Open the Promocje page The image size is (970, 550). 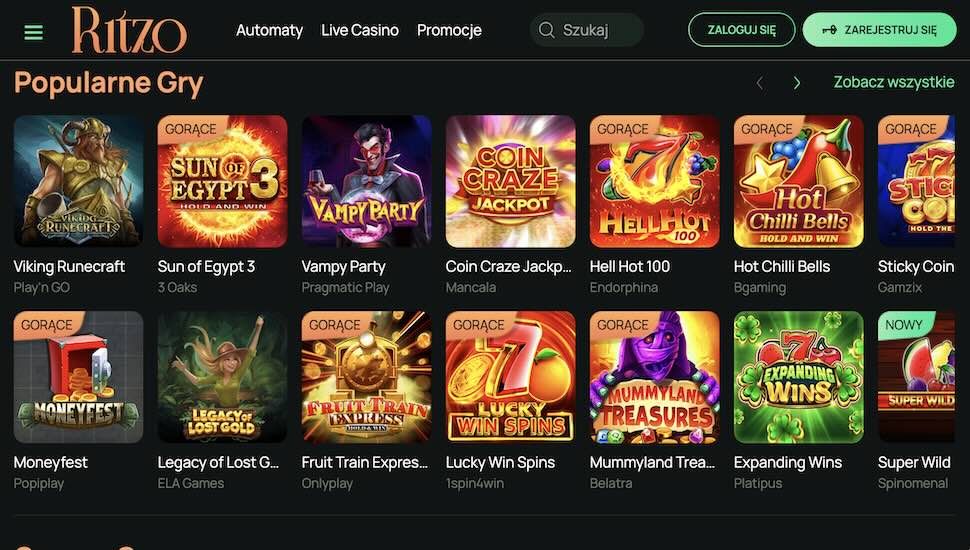tap(449, 30)
